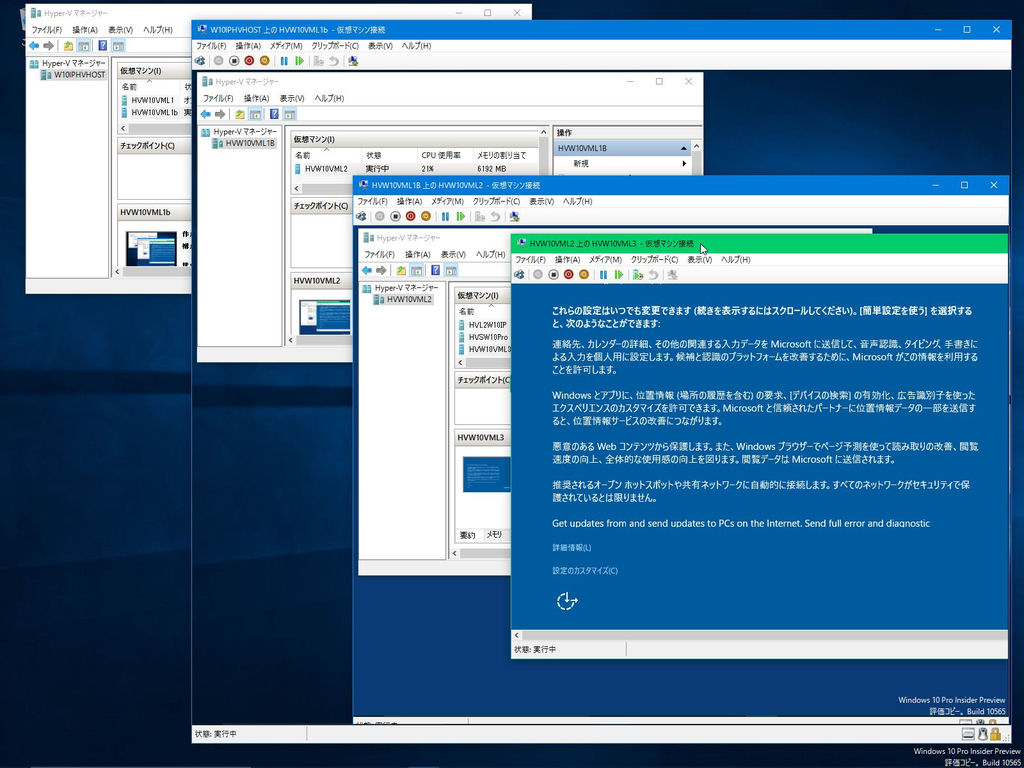The image size is (1024, 768).
Task: Turn off HVW10VML2 using the black stop icon
Action: click(x=395, y=216)
